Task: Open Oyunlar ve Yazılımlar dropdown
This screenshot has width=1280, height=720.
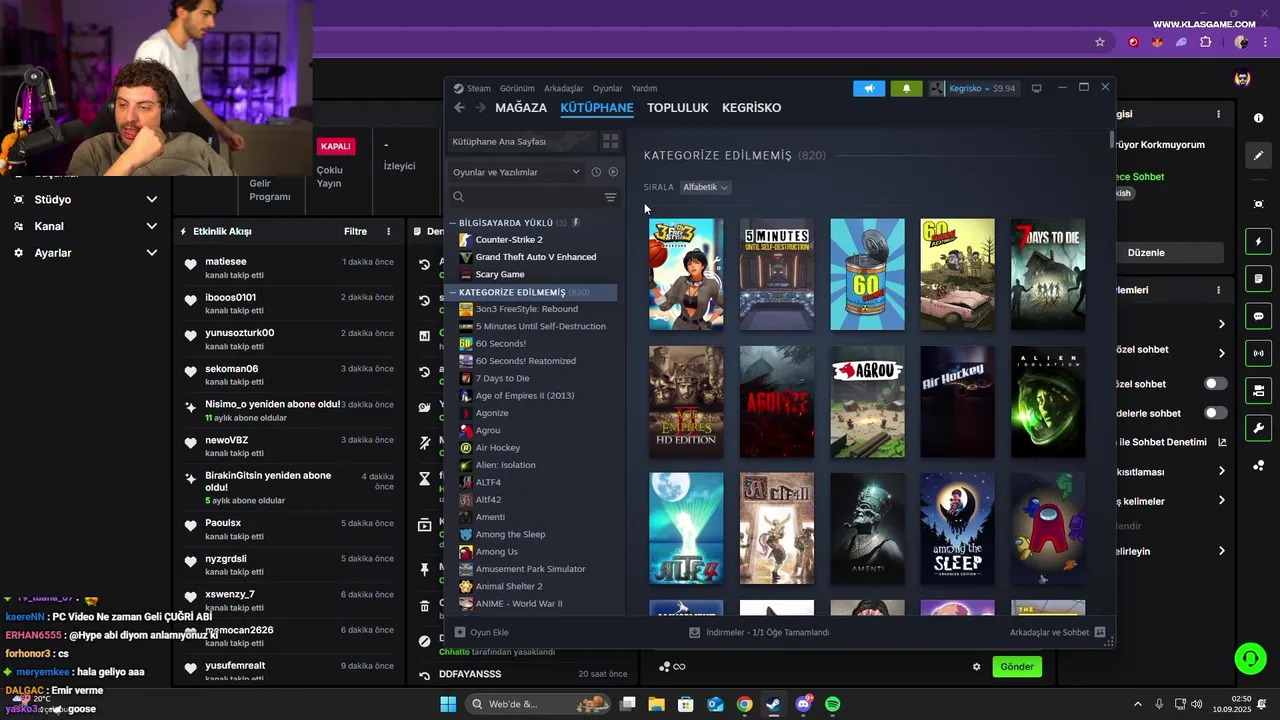Action: pos(516,172)
